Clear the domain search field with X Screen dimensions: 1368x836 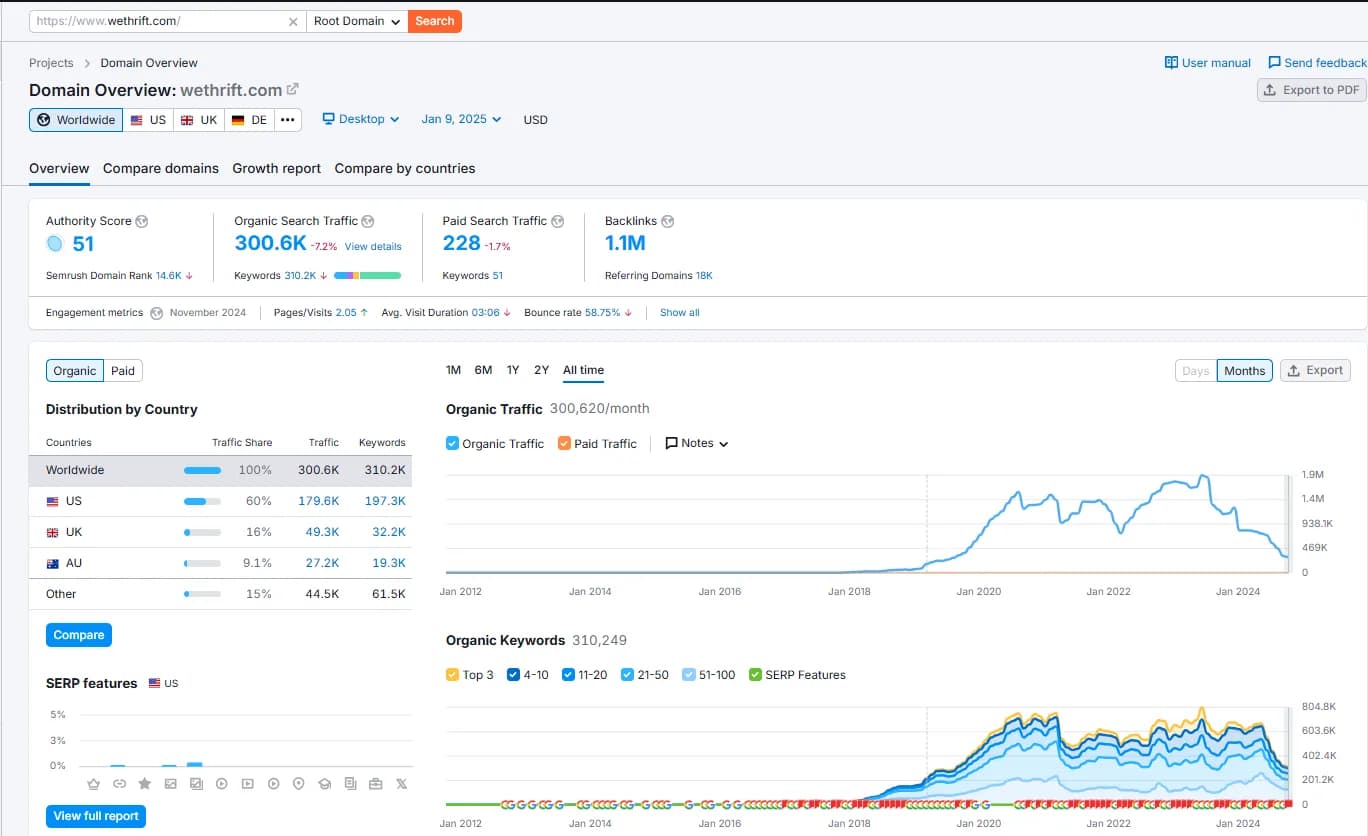293,21
